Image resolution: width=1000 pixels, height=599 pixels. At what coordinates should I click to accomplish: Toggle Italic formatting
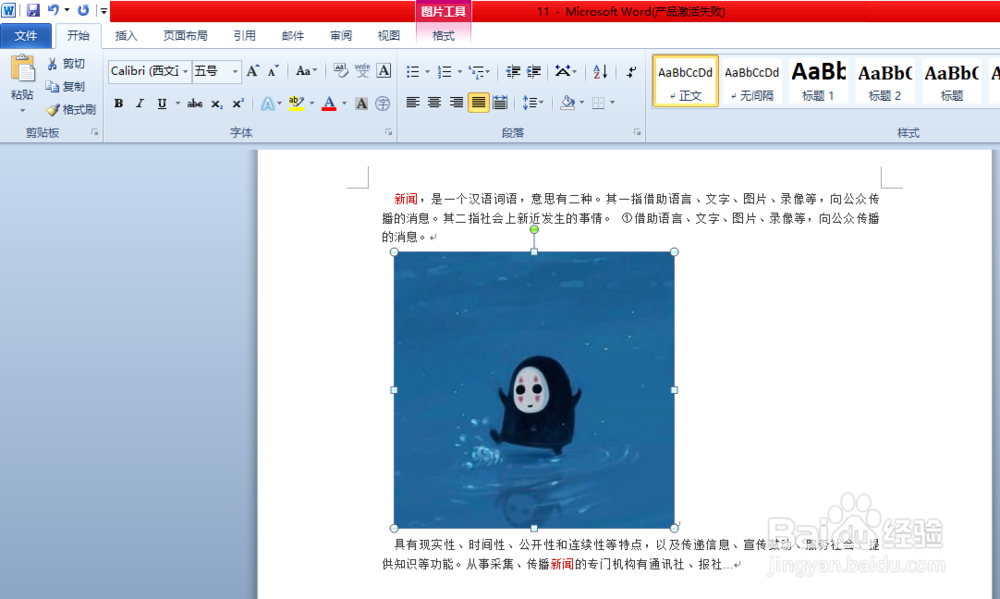pyautogui.click(x=140, y=103)
